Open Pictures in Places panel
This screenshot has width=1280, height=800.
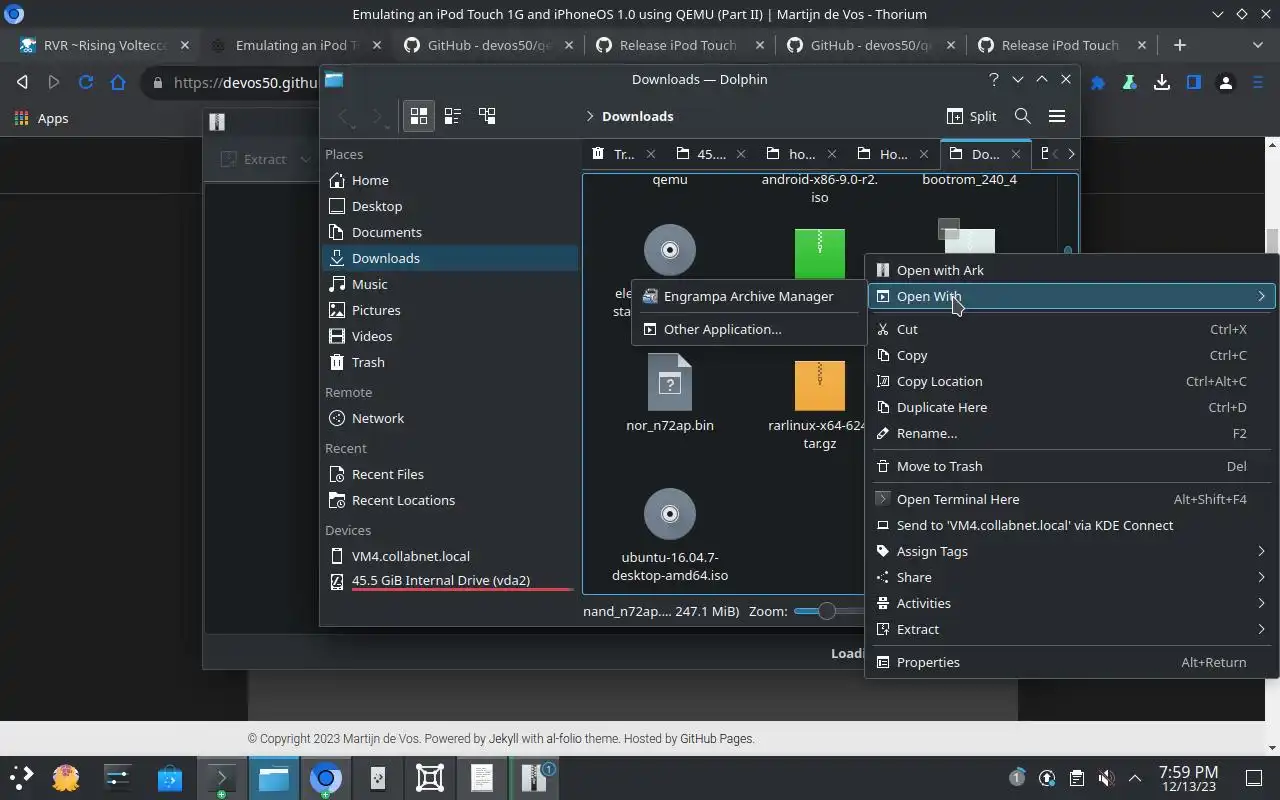[450, 310]
